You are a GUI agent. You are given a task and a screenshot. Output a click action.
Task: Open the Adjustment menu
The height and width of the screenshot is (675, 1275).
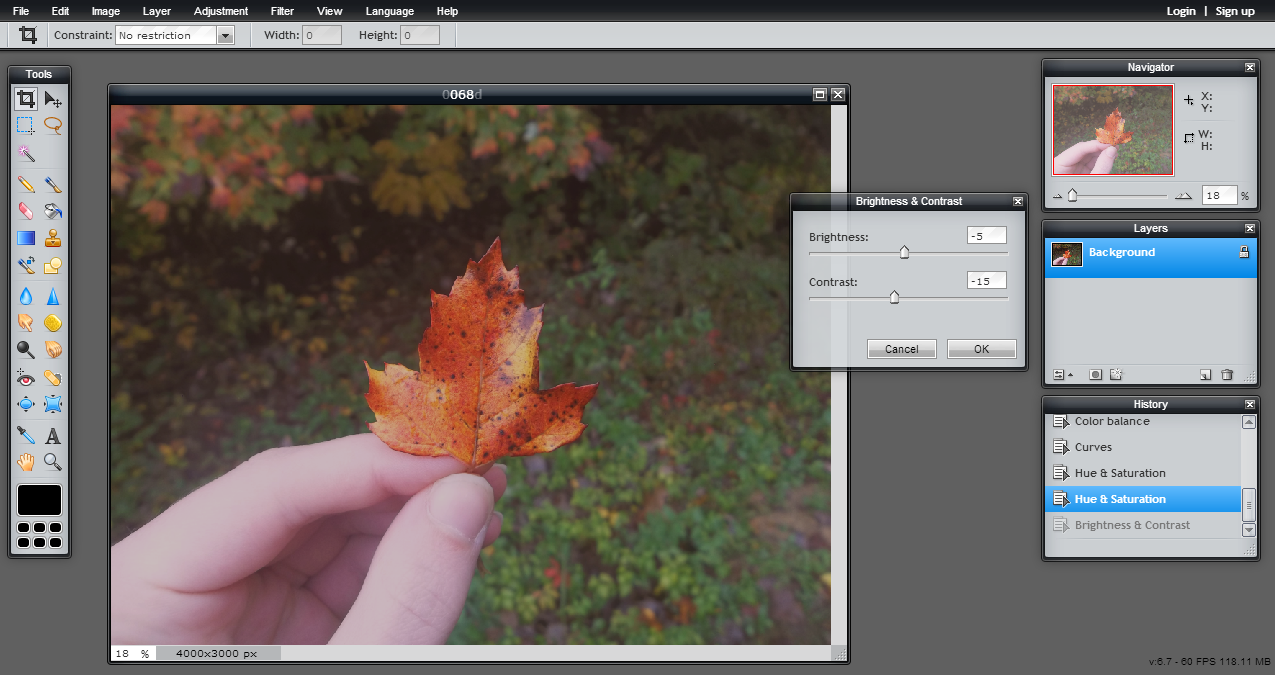(221, 11)
